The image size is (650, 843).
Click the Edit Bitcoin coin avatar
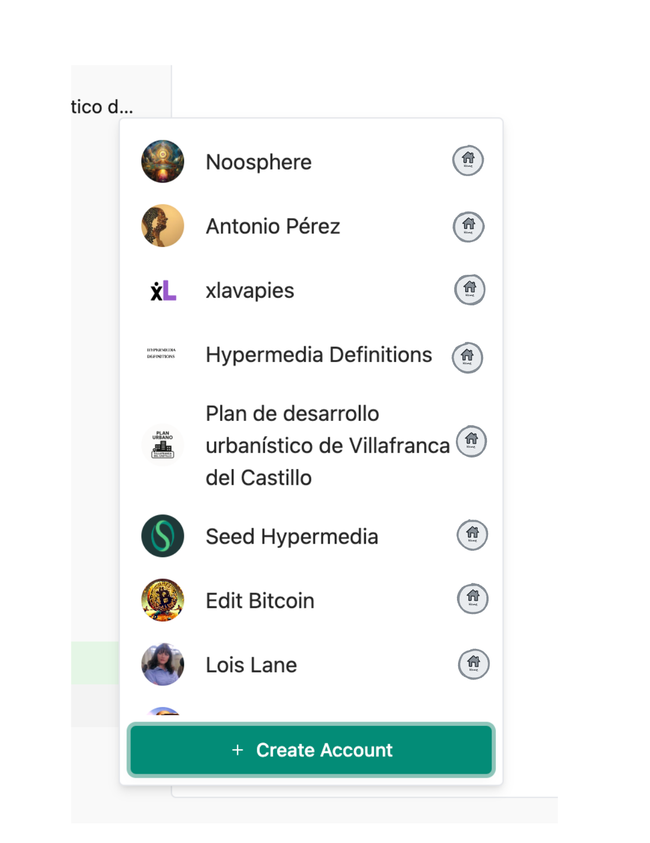click(x=162, y=600)
